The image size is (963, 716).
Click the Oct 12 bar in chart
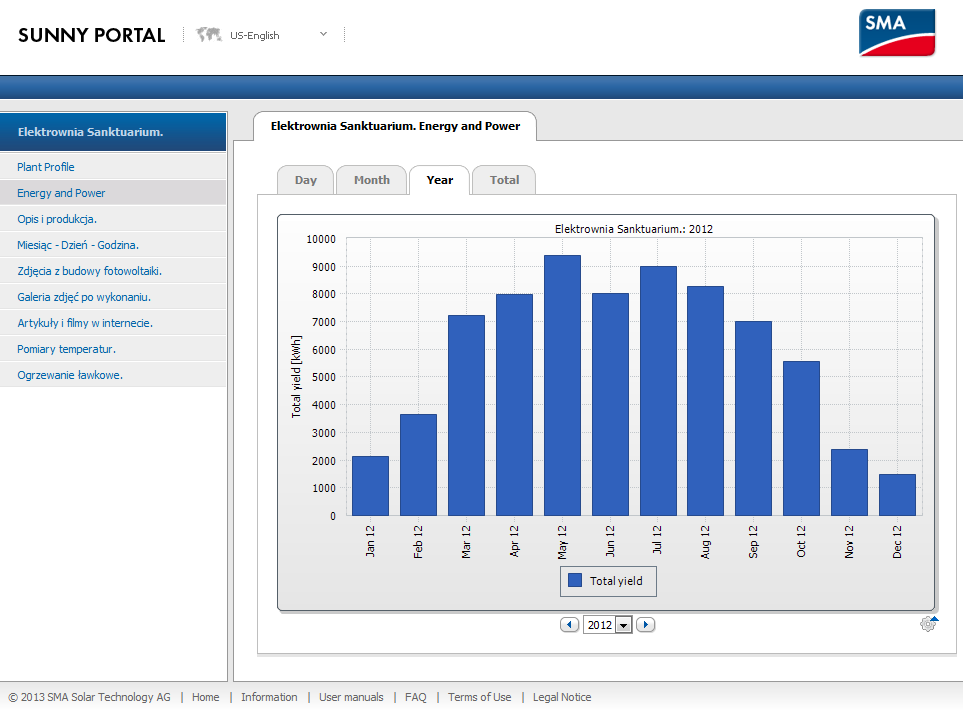pyautogui.click(x=801, y=438)
